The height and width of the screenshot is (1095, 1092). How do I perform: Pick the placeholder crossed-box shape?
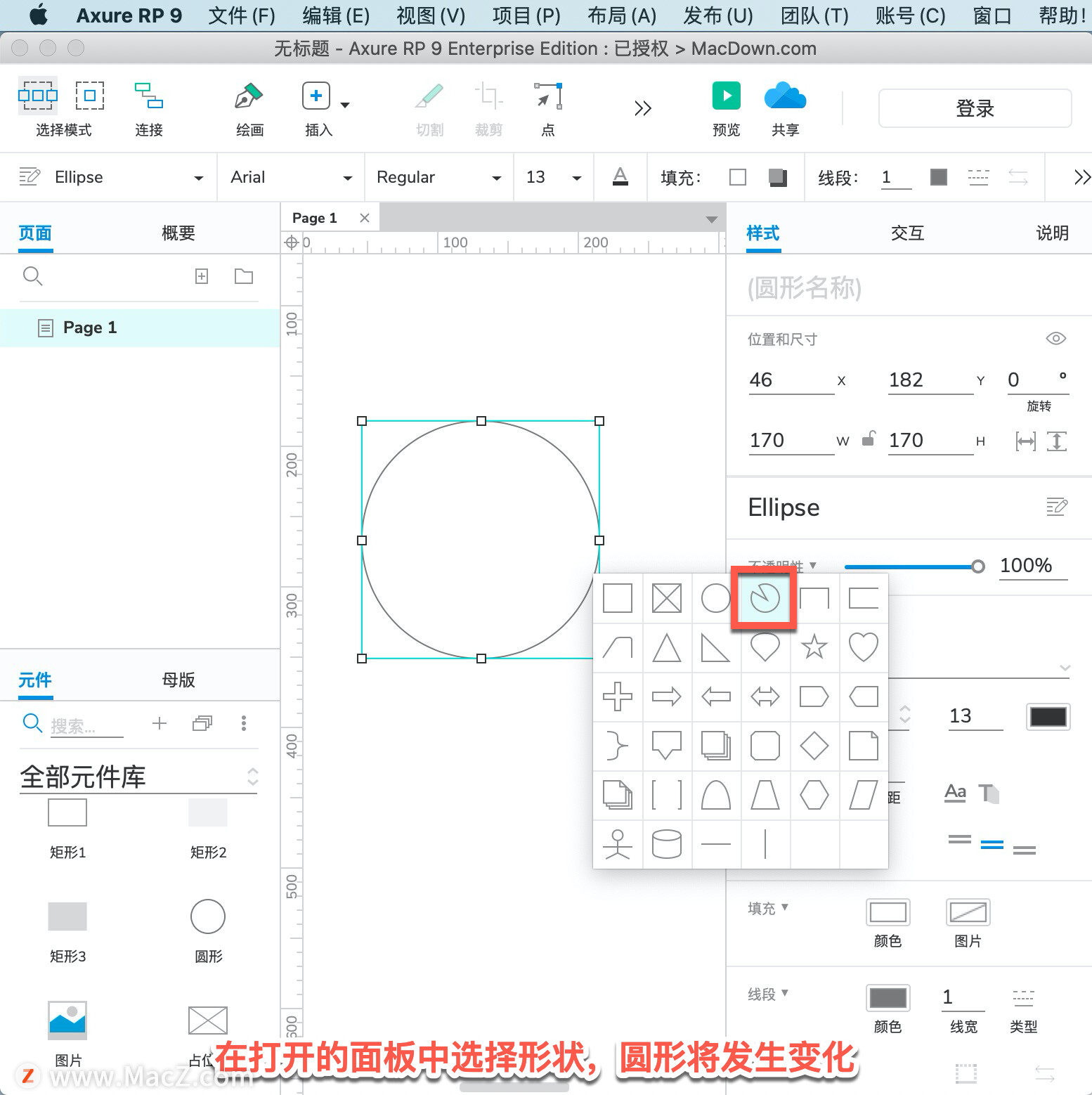click(x=666, y=598)
